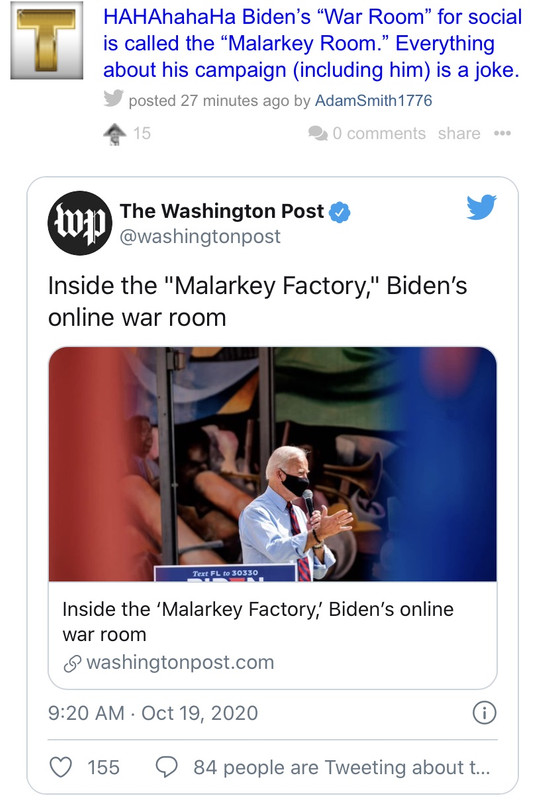The width and height of the screenshot is (548, 800).
Task: Click the blue Twitter bird logo
Action: click(481, 207)
